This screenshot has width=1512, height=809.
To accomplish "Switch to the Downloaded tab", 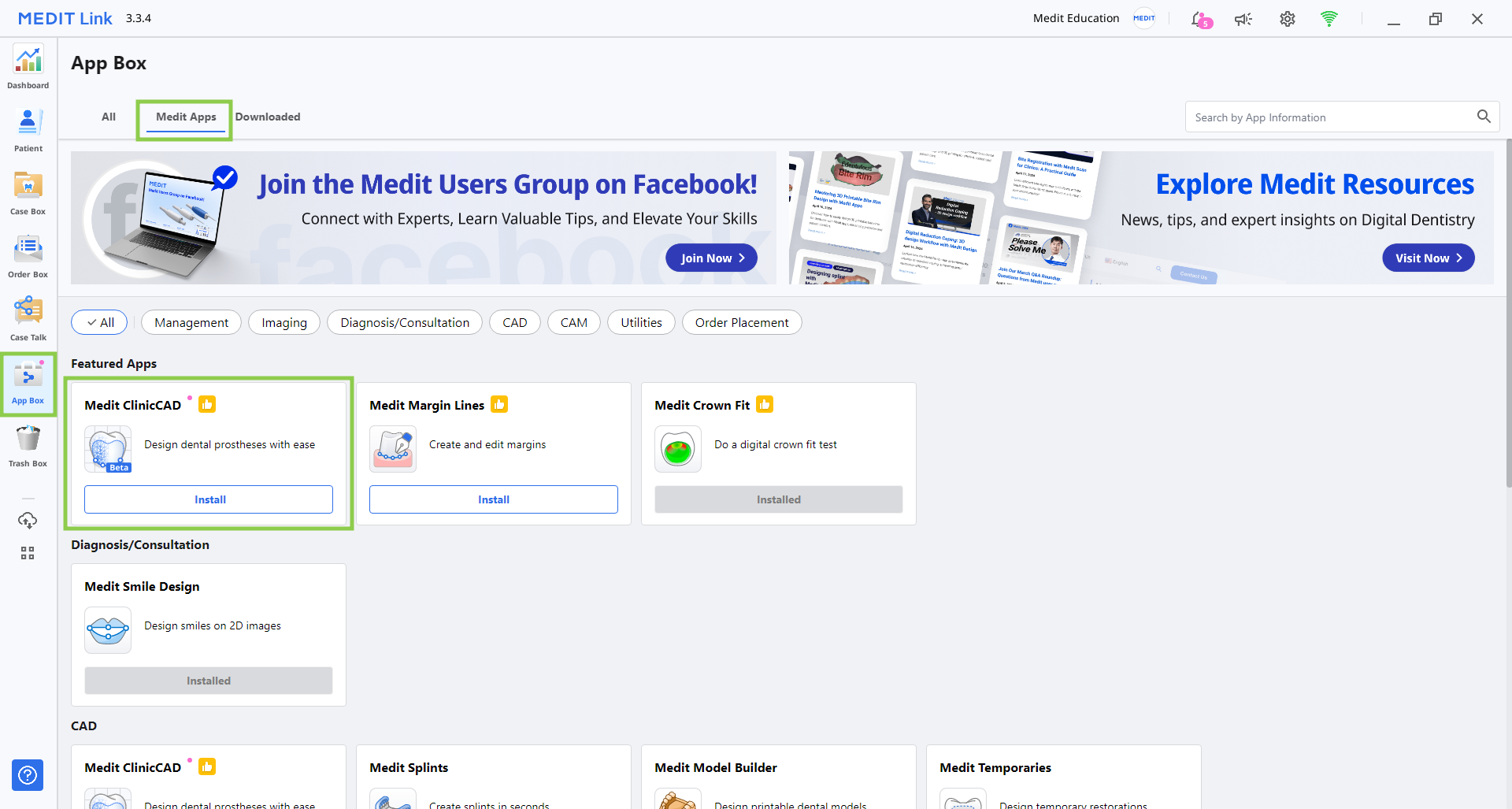I will click(268, 117).
